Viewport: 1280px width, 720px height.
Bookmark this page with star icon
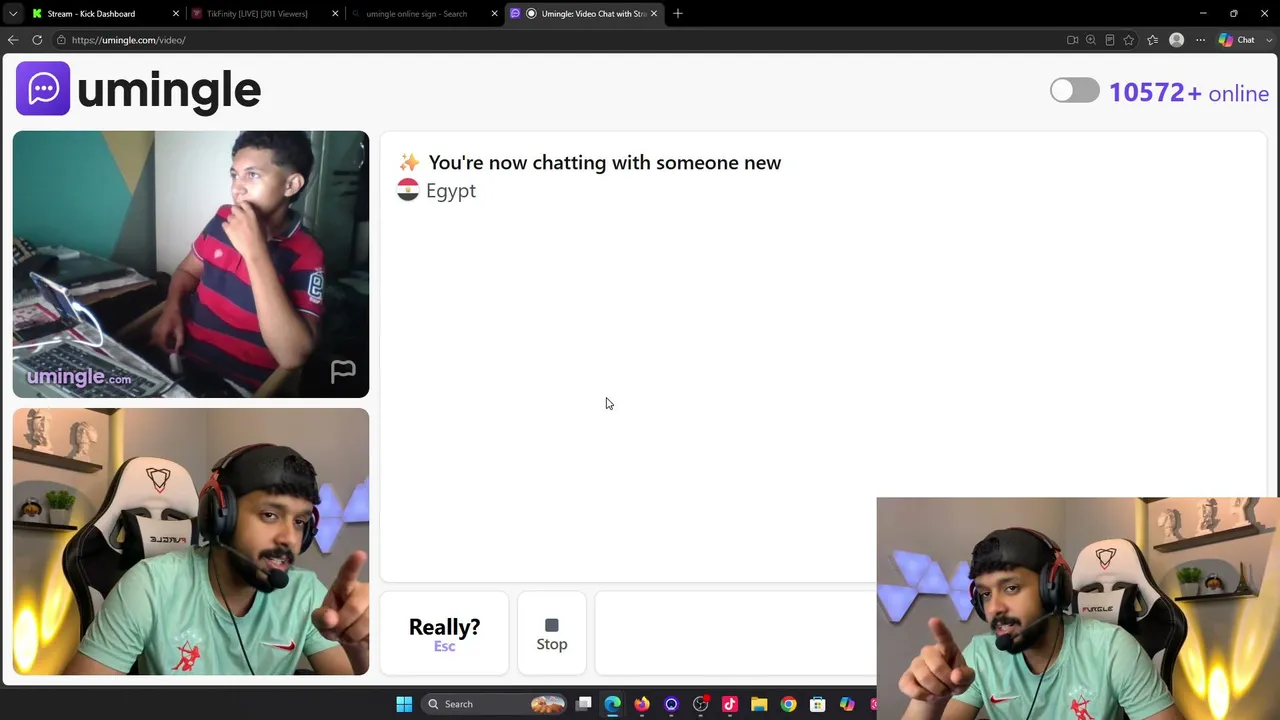pos(1129,40)
